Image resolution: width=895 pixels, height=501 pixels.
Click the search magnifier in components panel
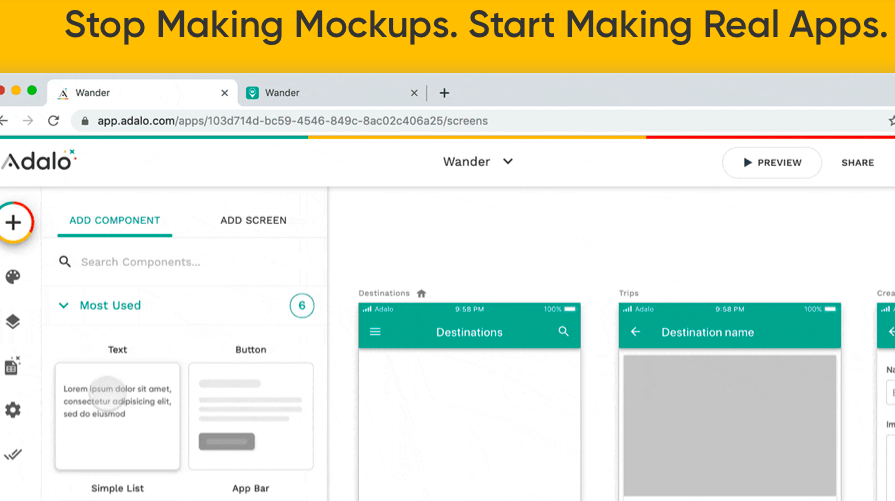[65, 261]
